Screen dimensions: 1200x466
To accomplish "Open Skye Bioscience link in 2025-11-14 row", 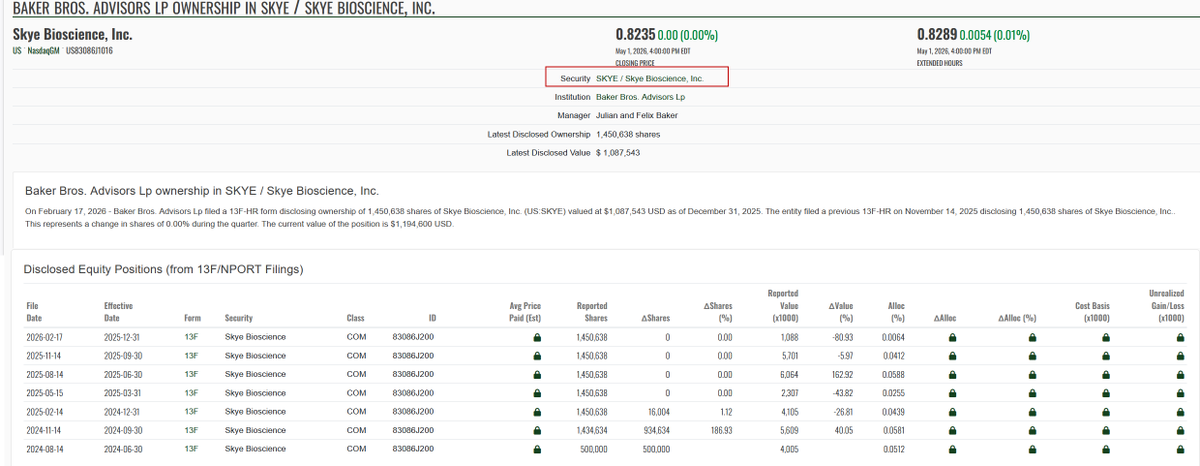I will [x=255, y=356].
